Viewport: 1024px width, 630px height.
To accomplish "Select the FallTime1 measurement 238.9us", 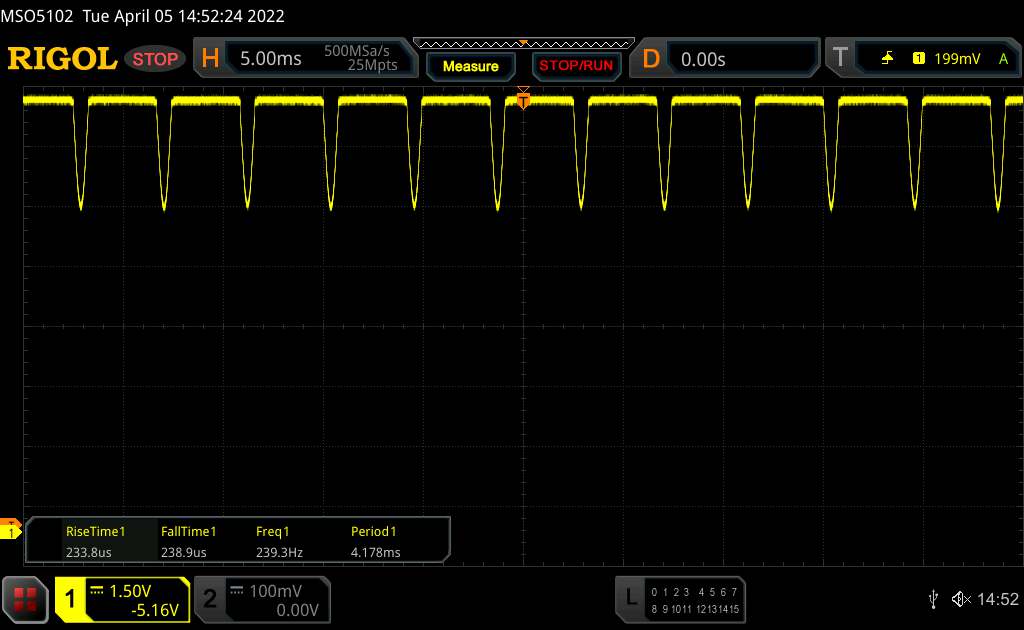I will [189, 541].
